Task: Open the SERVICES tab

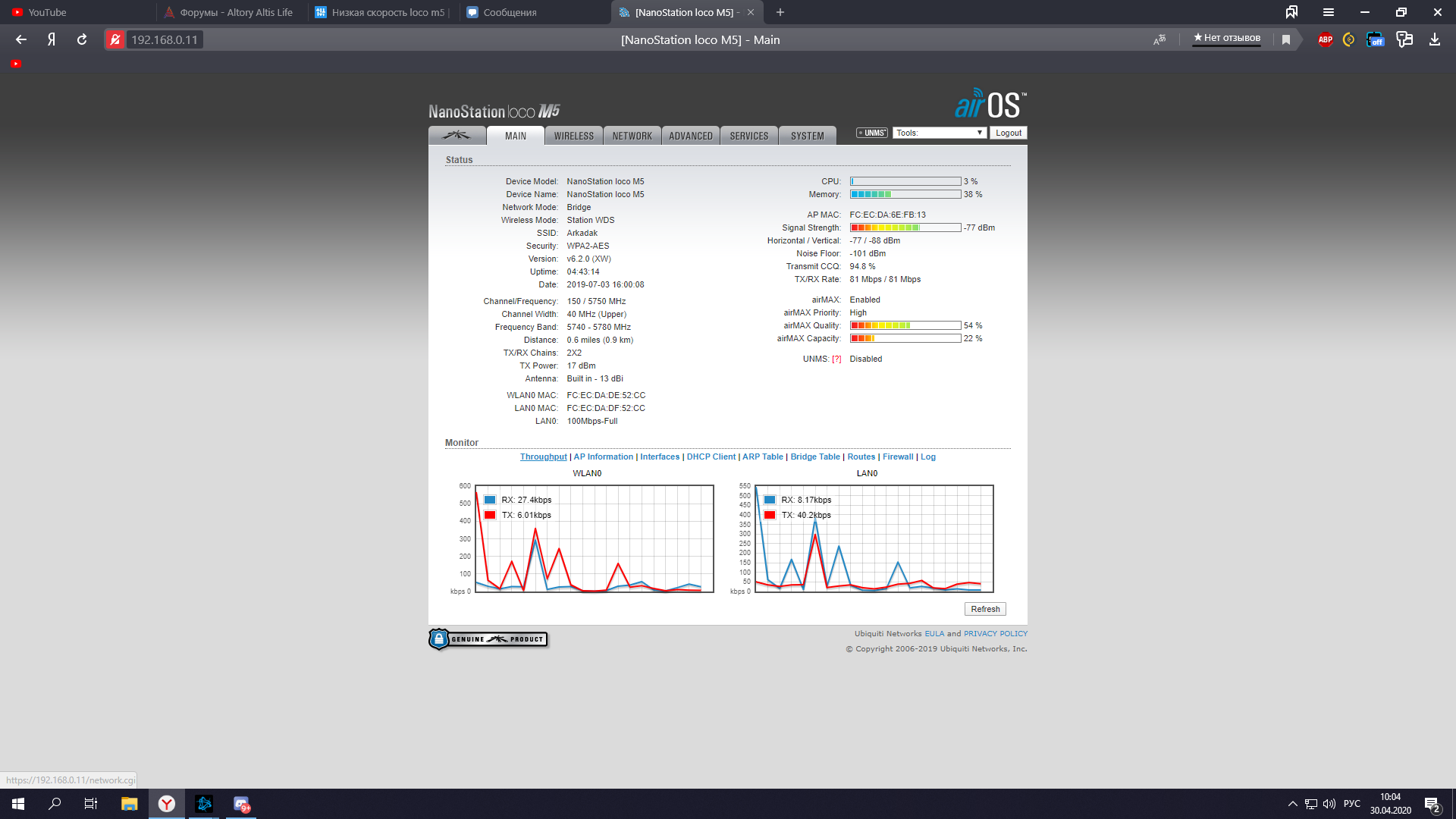Action: pyautogui.click(x=749, y=136)
